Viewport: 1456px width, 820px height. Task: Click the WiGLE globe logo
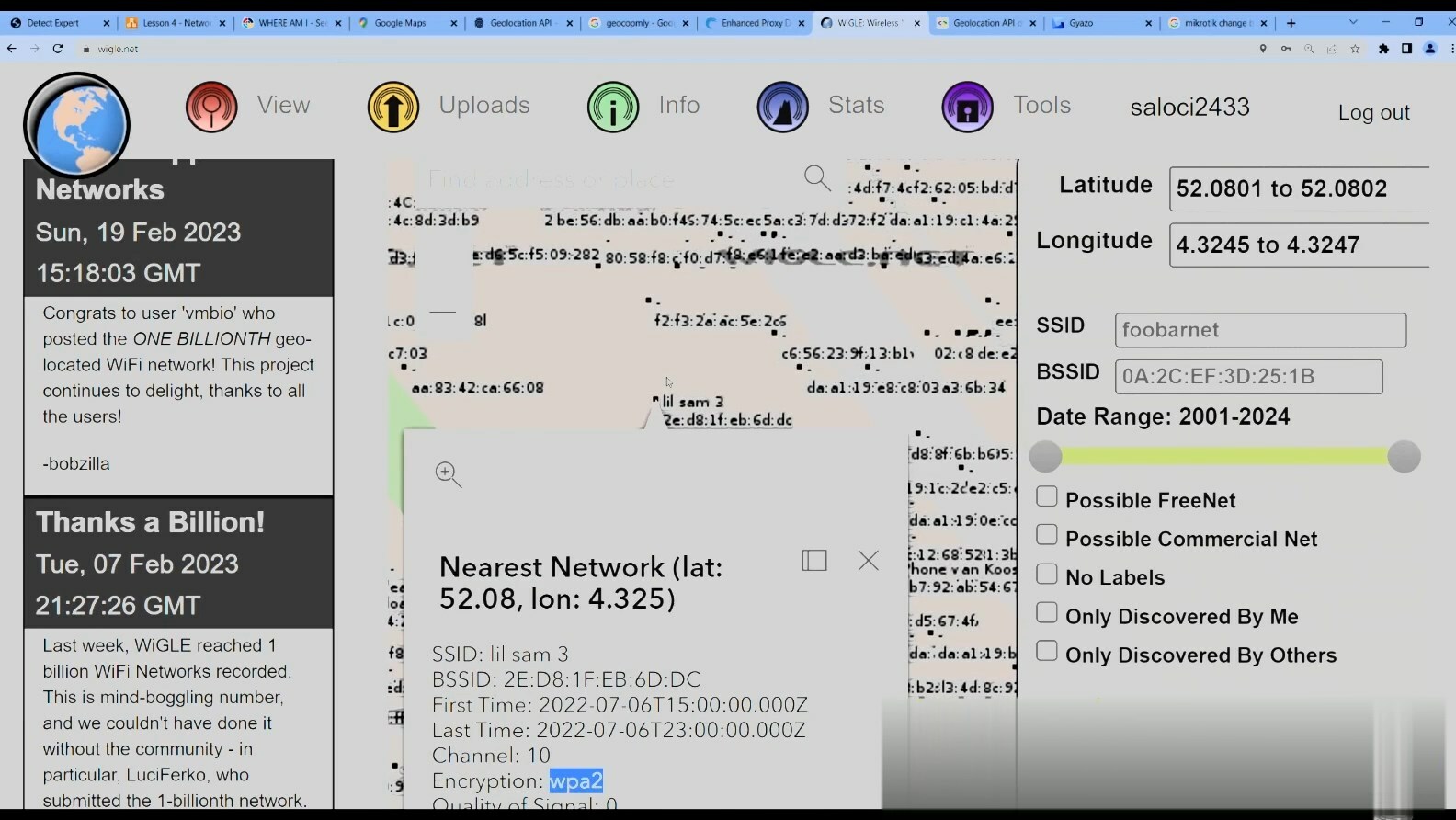76,125
